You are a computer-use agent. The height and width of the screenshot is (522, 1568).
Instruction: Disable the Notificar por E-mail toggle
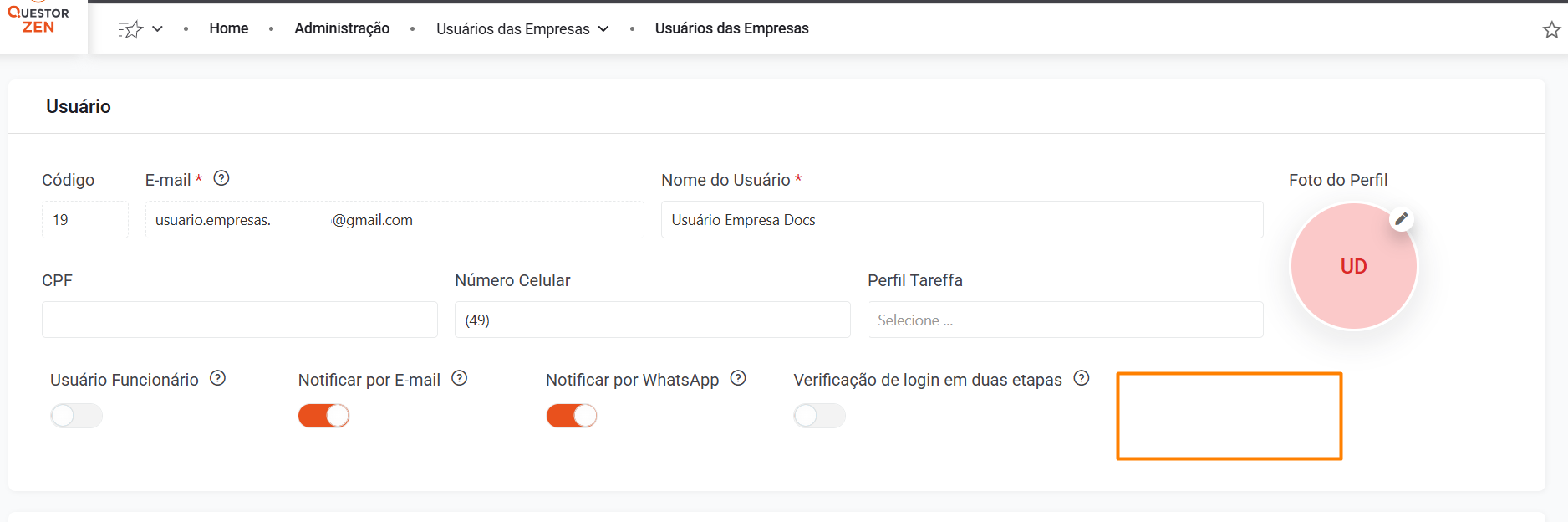coord(324,416)
